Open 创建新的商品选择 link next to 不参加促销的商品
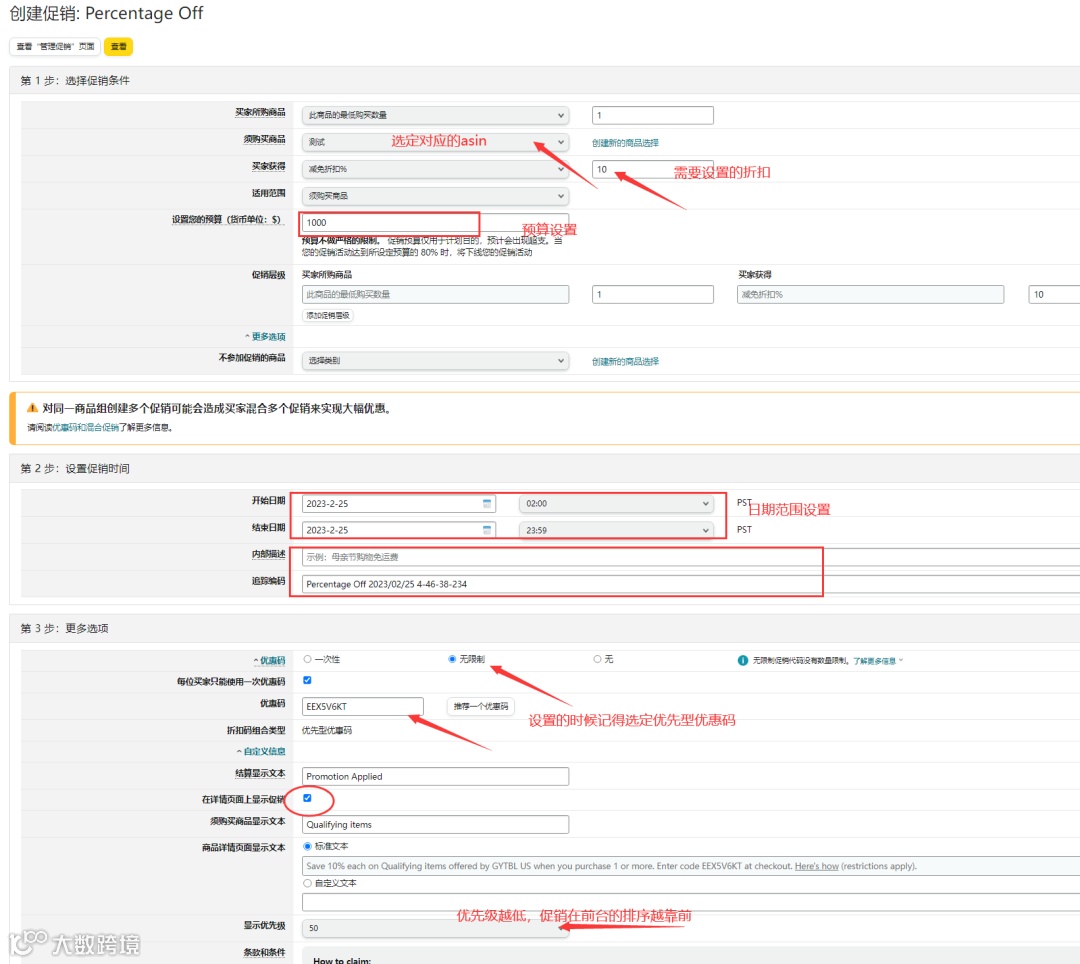The height and width of the screenshot is (964, 1080). [x=625, y=362]
